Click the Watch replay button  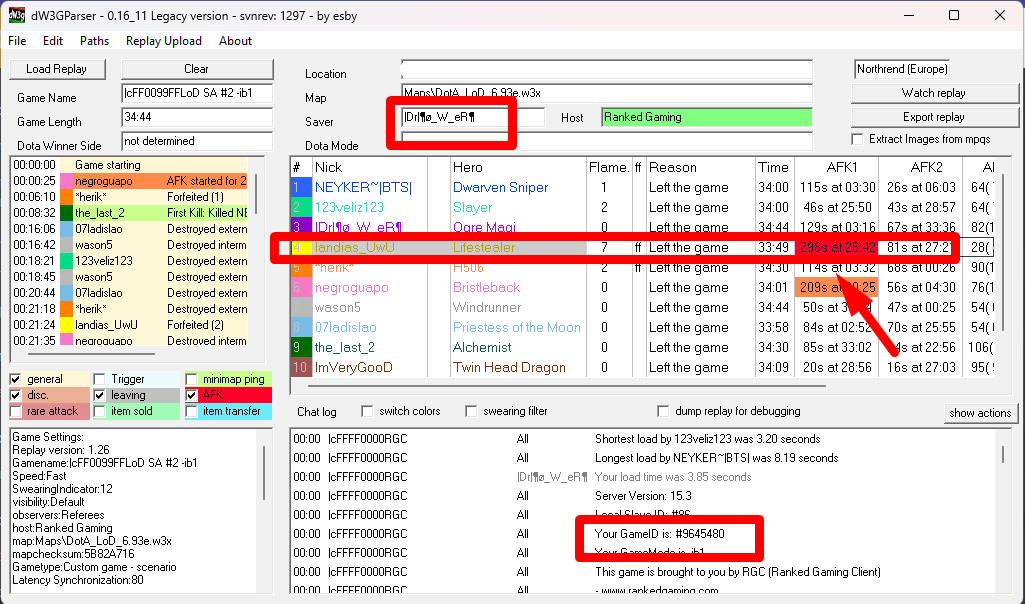(x=933, y=93)
